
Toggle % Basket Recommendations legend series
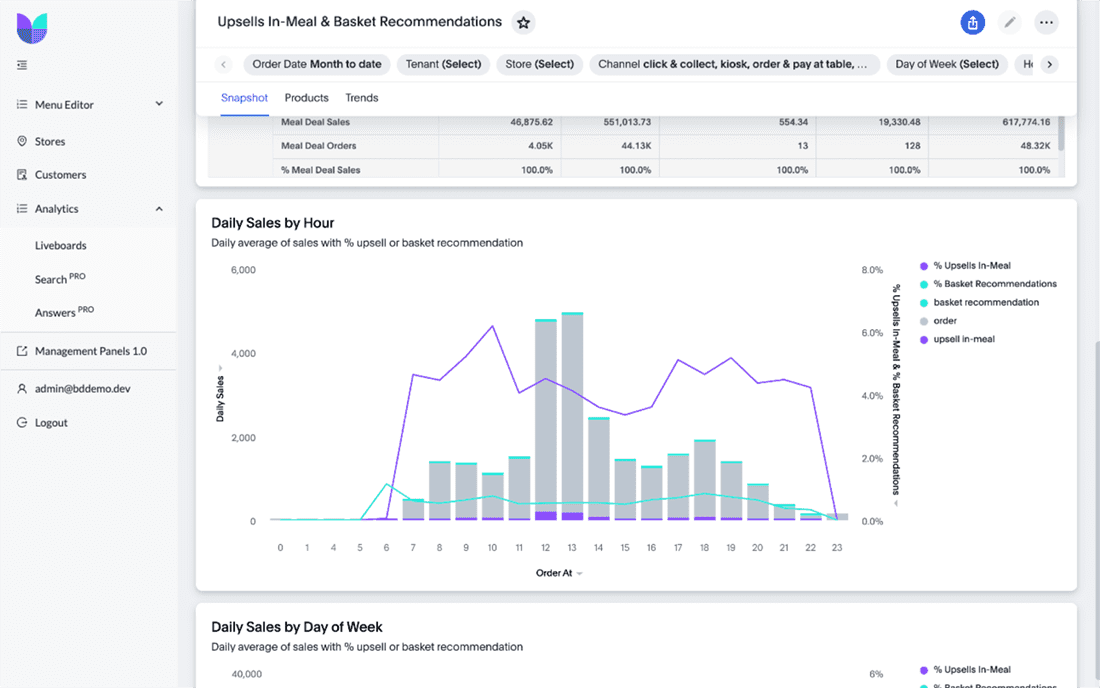tap(994, 284)
